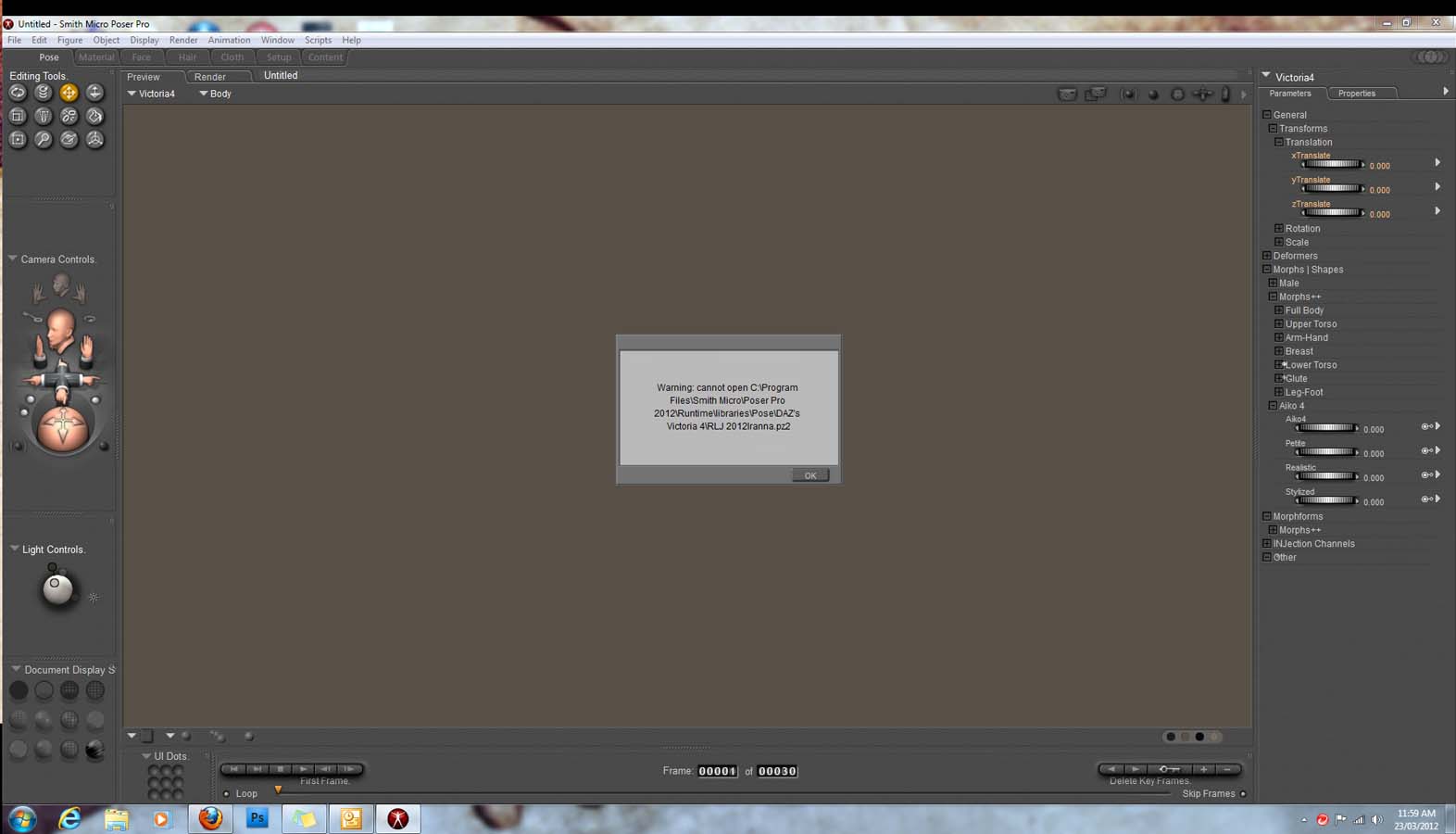
Task: Open the Victoria4 figure dropdown in preview
Action: [x=152, y=94]
